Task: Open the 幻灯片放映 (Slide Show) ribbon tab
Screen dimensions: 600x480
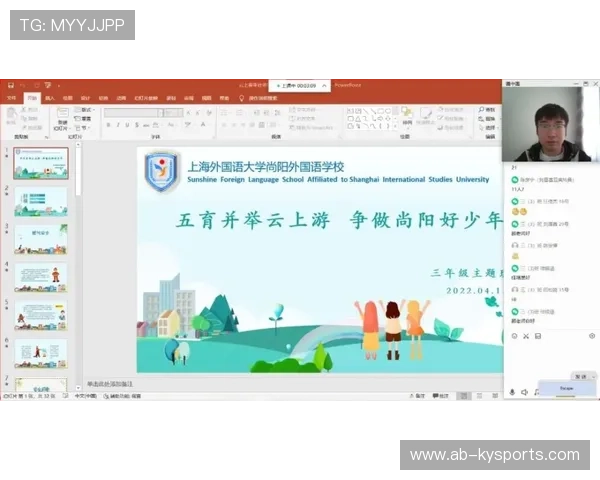Action: [146, 98]
